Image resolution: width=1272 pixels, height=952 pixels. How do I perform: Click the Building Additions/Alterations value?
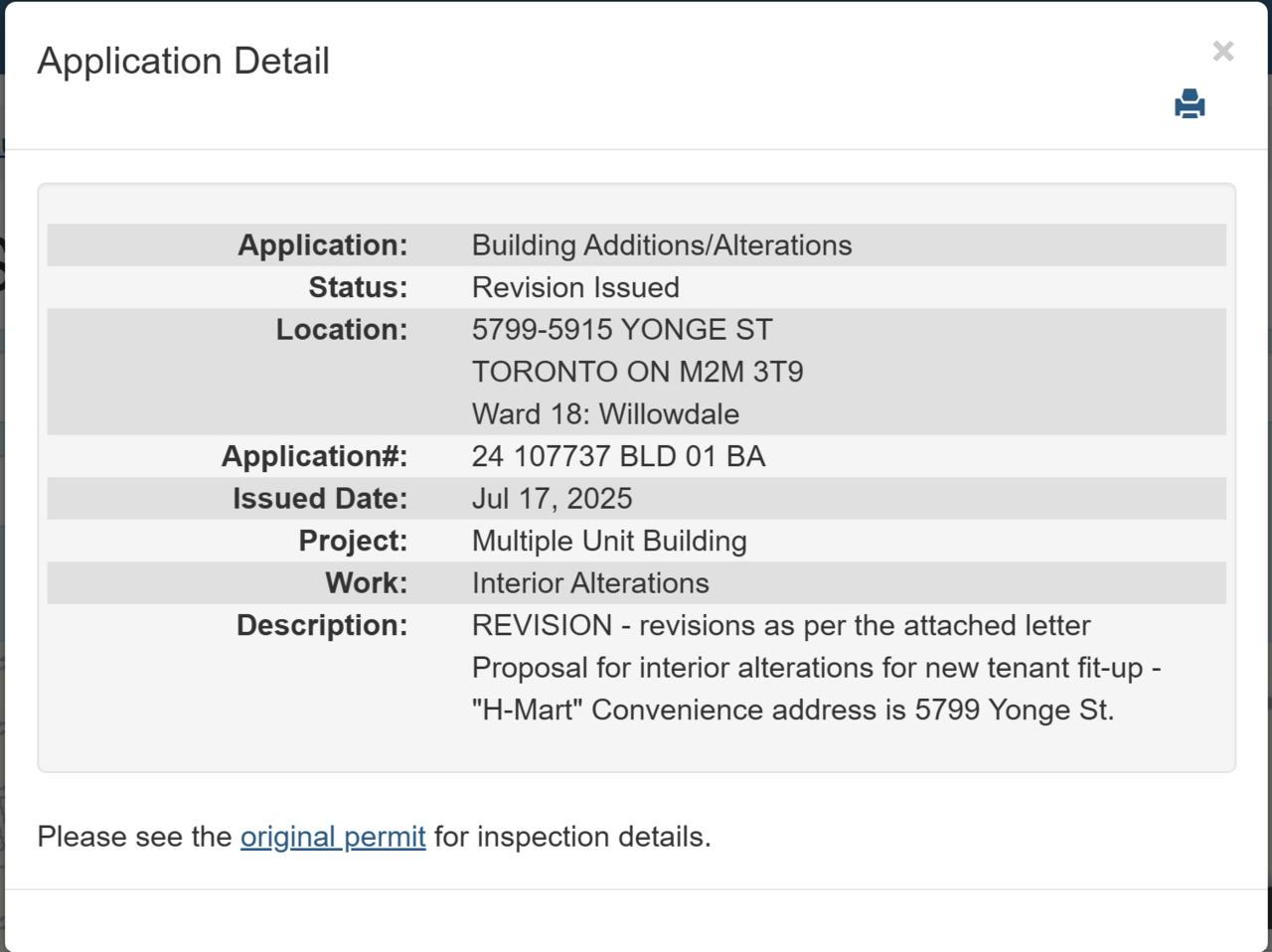pos(662,245)
